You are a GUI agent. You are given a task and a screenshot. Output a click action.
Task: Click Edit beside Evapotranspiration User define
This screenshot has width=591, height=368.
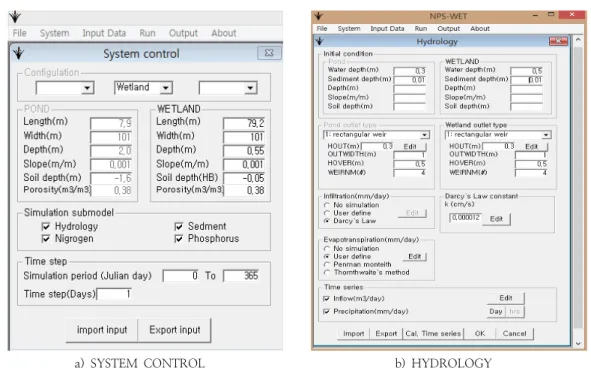pyautogui.click(x=415, y=256)
